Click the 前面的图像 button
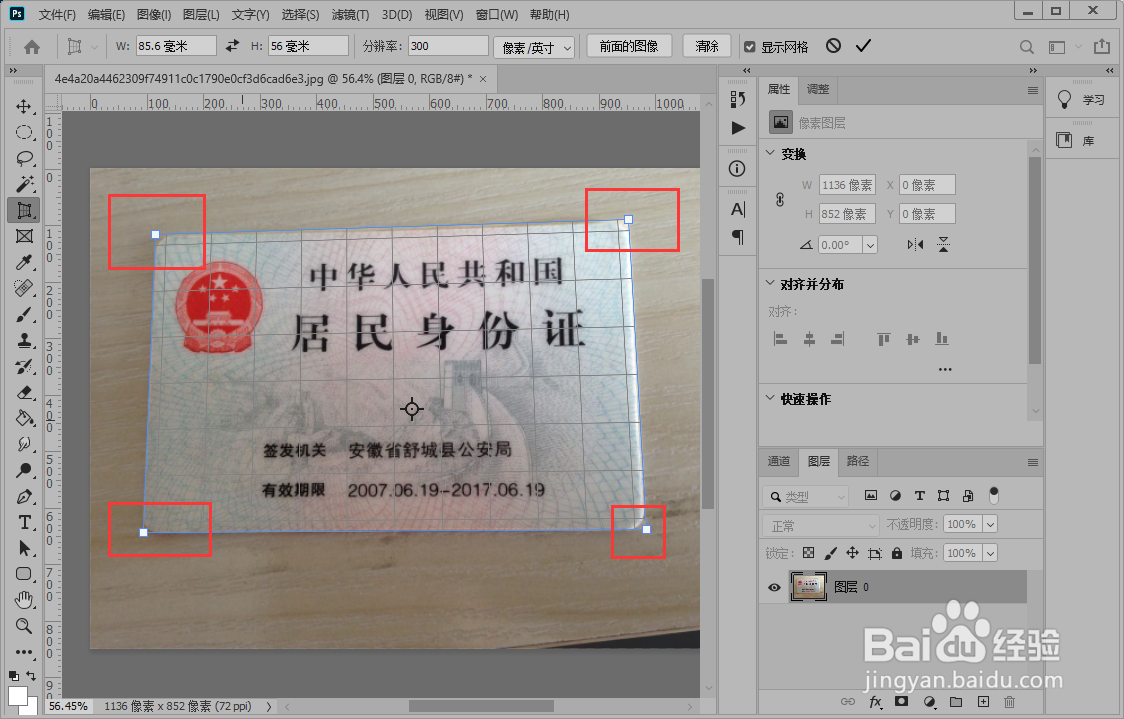Image resolution: width=1124 pixels, height=719 pixels. click(629, 46)
